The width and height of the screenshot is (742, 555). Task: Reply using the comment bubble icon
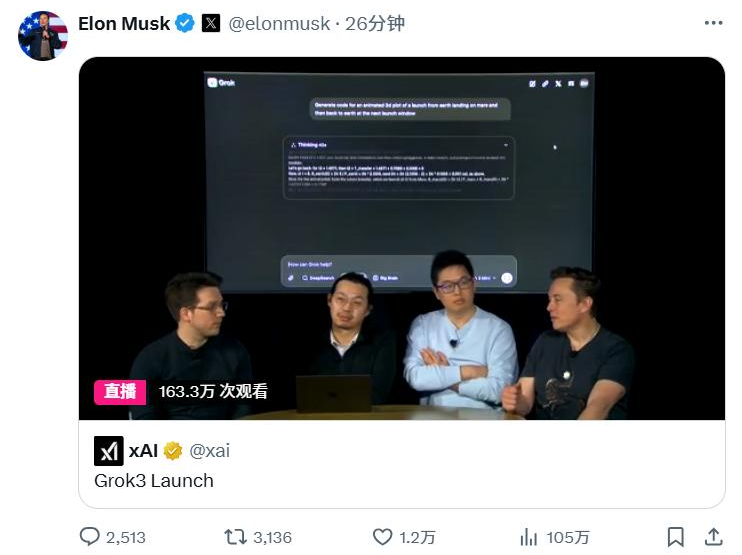[89, 537]
